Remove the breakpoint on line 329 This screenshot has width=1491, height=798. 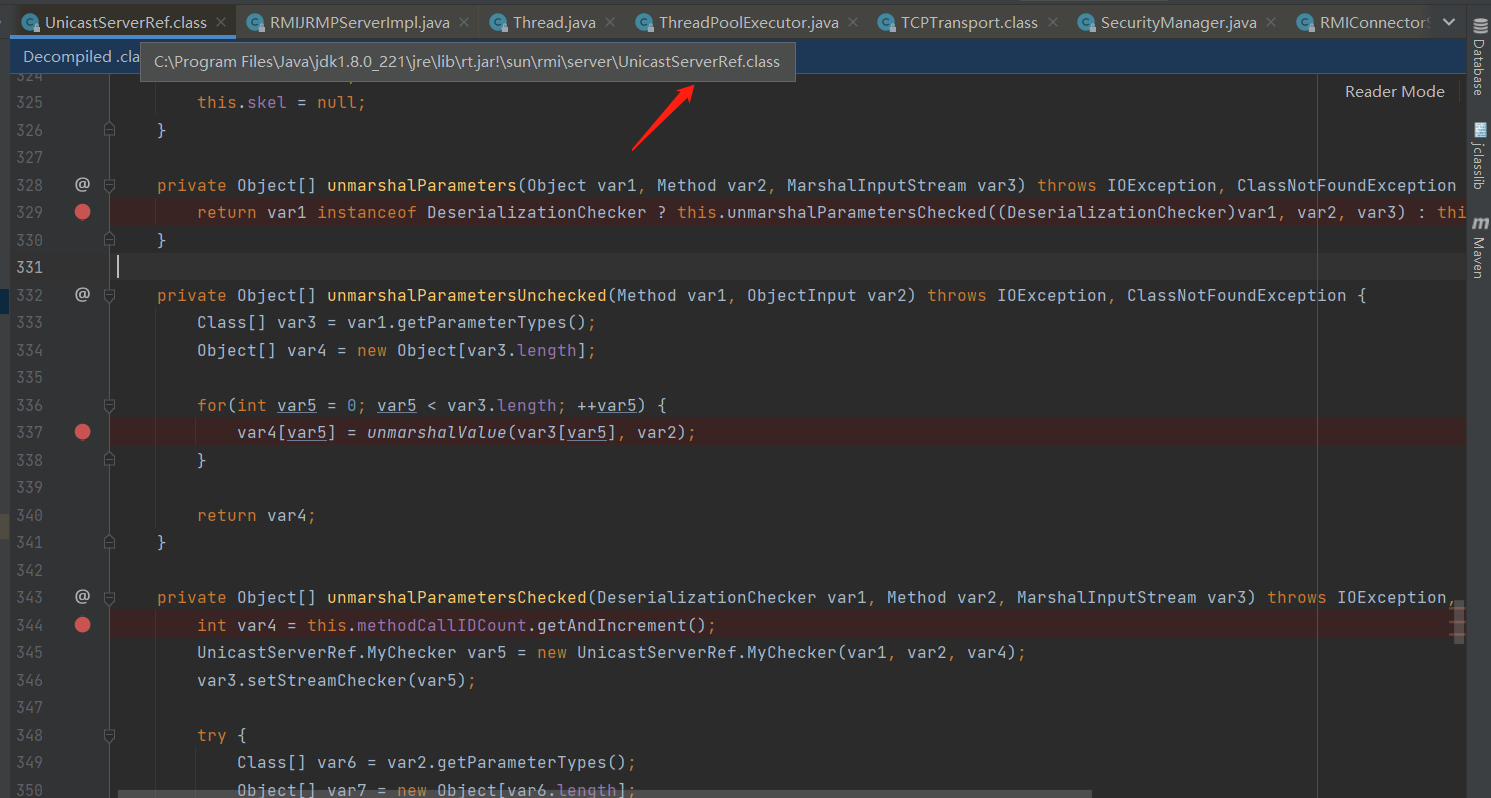(x=82, y=211)
